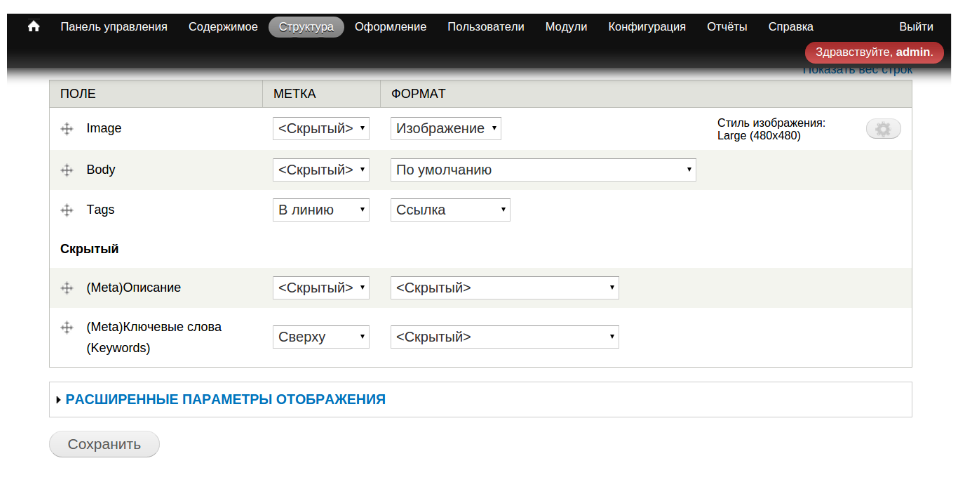
Task: Open Tags format dropdown 'Ссылка'
Action: click(450, 210)
